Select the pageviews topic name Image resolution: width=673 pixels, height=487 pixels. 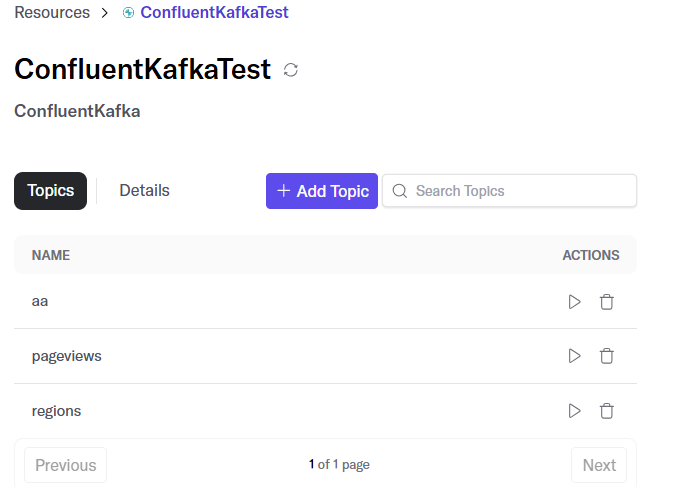pos(67,356)
